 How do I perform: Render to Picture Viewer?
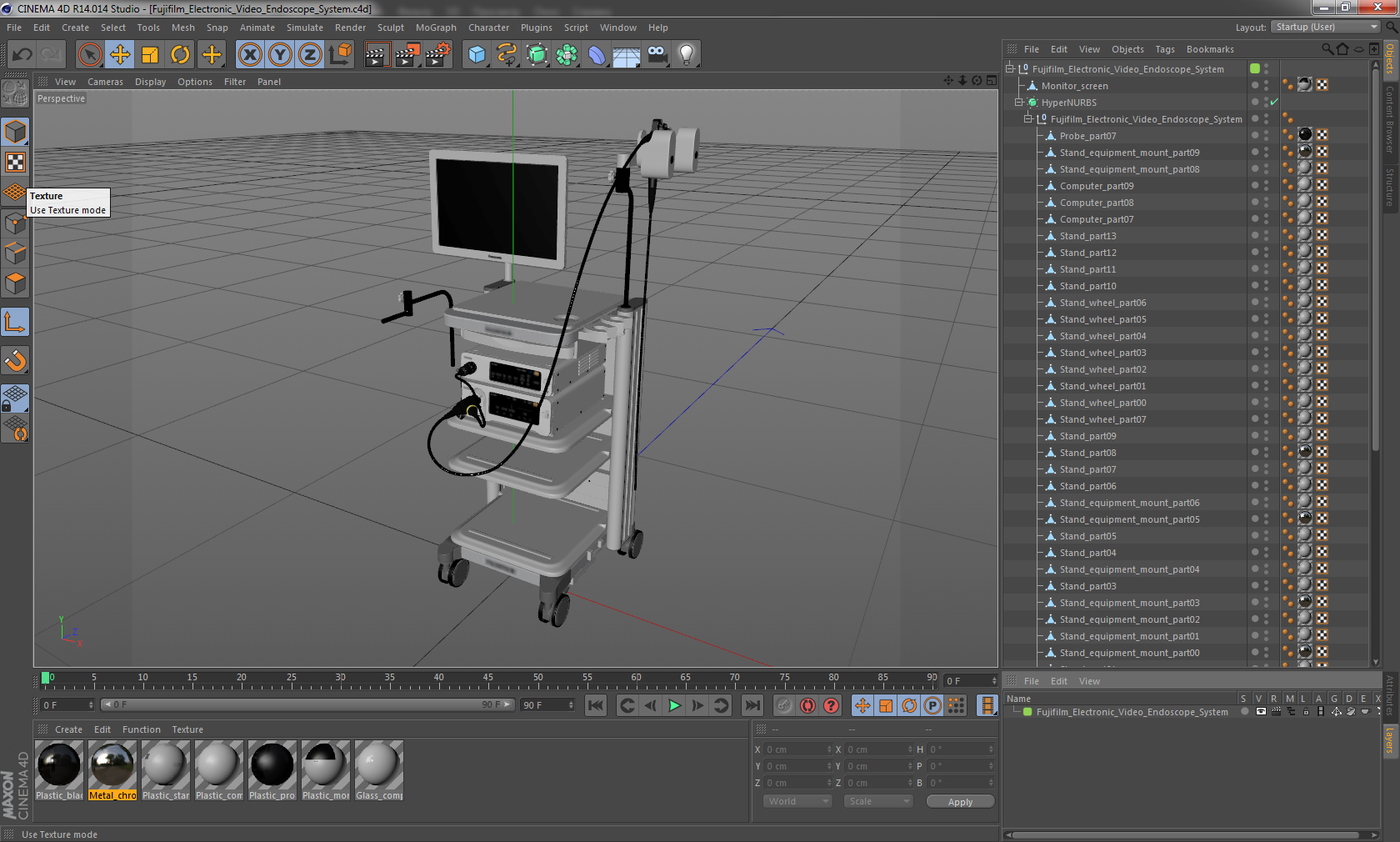(407, 55)
